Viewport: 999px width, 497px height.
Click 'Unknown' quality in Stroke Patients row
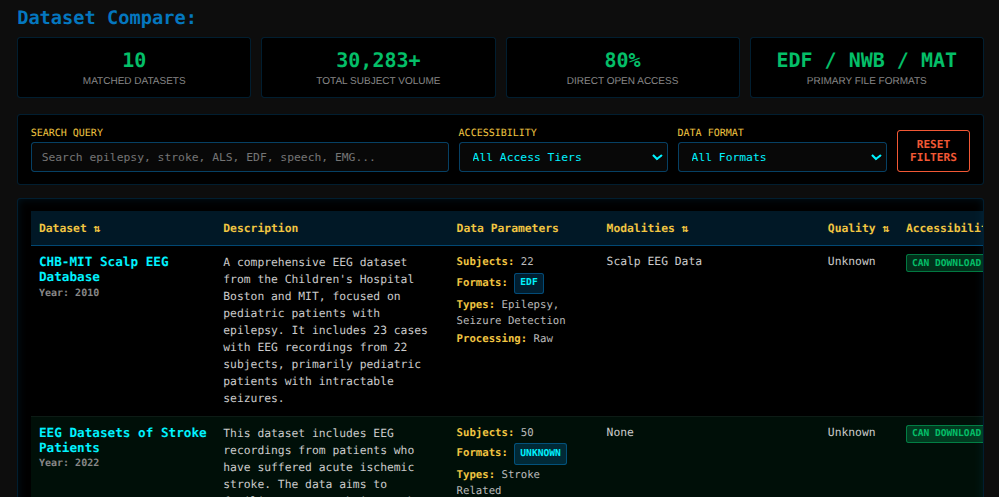[x=851, y=432]
